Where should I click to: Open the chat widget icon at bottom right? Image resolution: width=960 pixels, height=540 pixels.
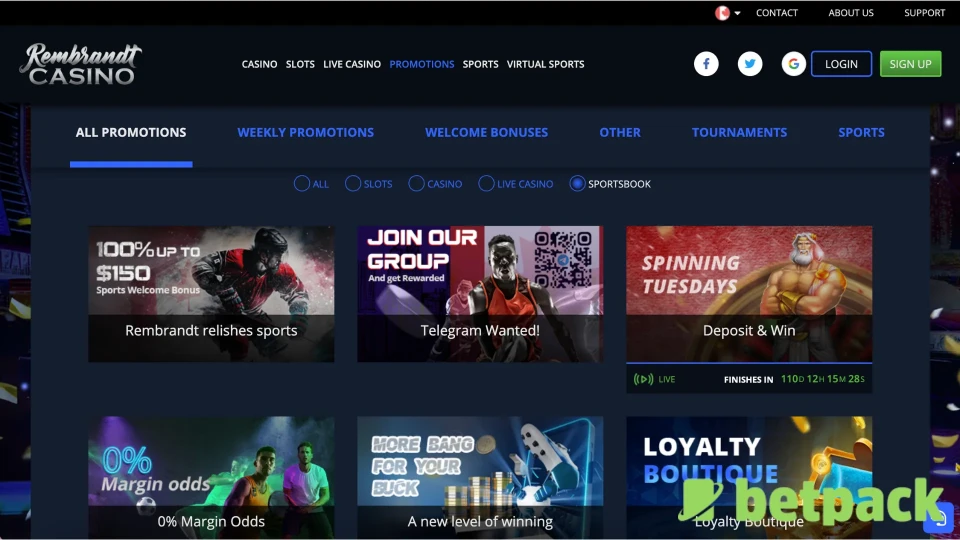coord(938,518)
